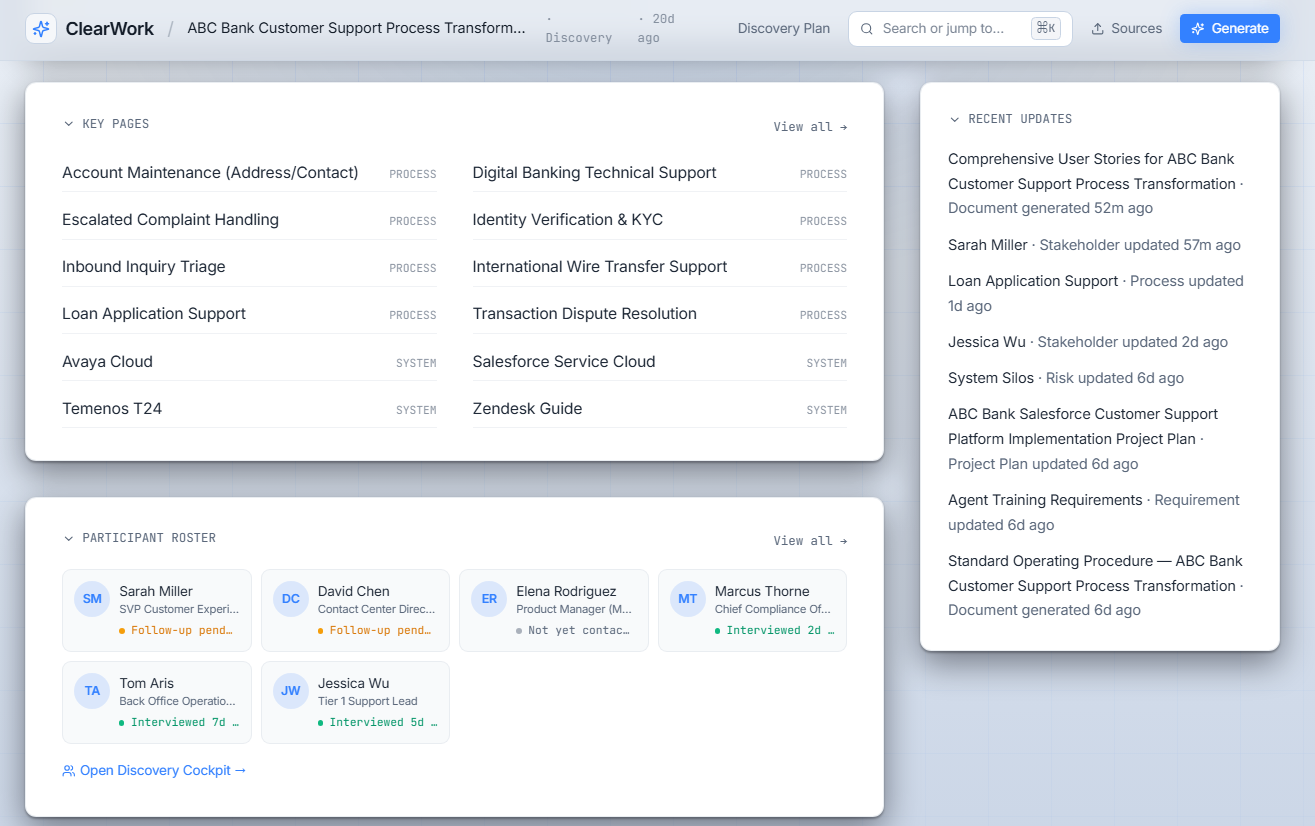Click the people icon before Open Discovery Cockpit

click(x=69, y=771)
